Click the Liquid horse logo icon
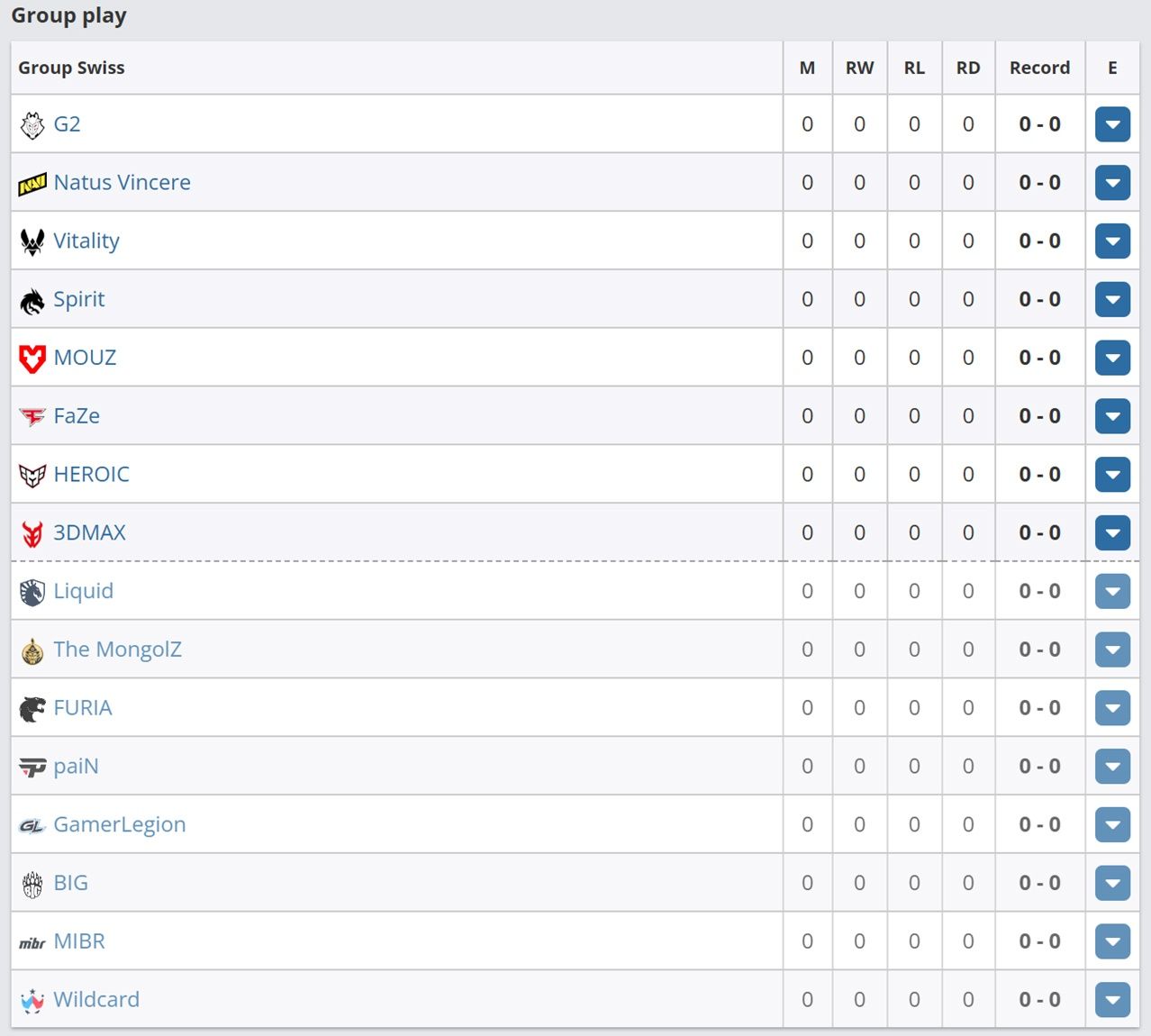This screenshot has height=1036, width=1151. (32, 592)
